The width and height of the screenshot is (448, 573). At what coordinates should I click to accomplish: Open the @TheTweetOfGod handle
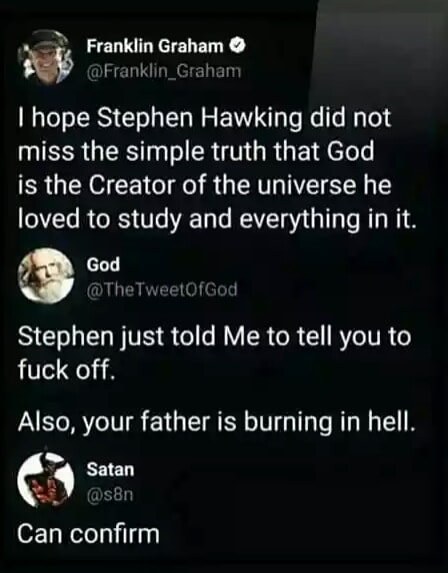[162, 290]
